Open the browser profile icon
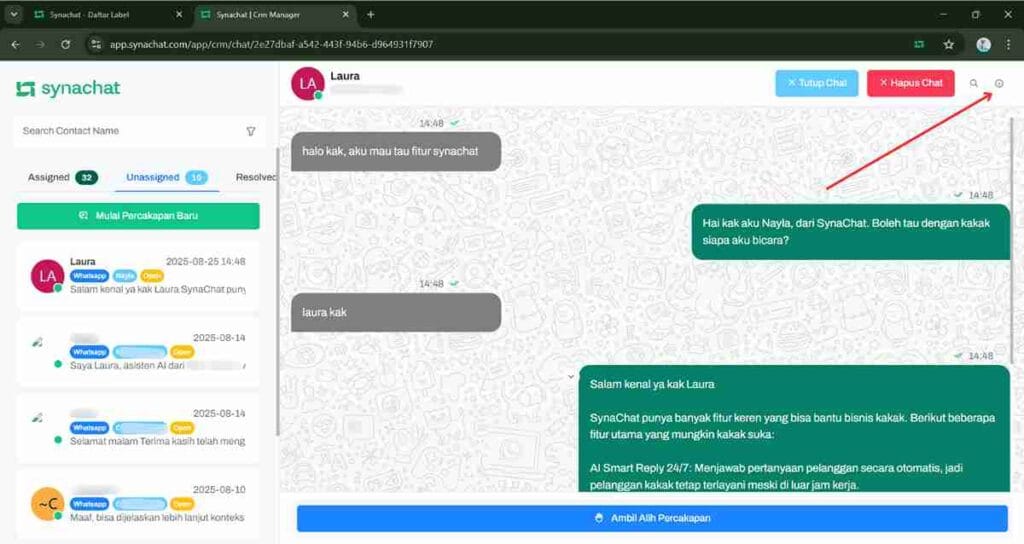Viewport: 1024px width, 544px height. pyautogui.click(x=983, y=44)
